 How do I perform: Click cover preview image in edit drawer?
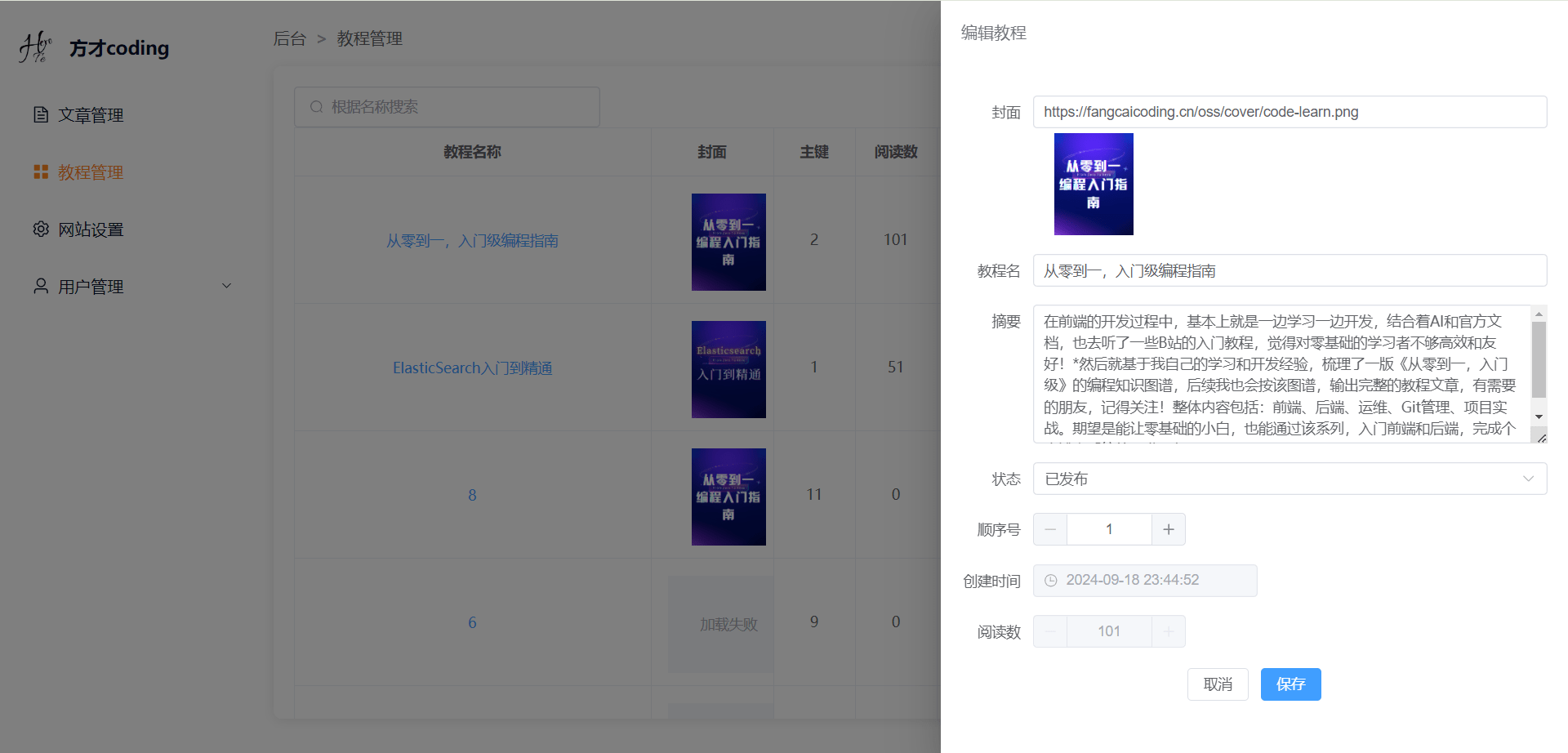coord(1094,184)
